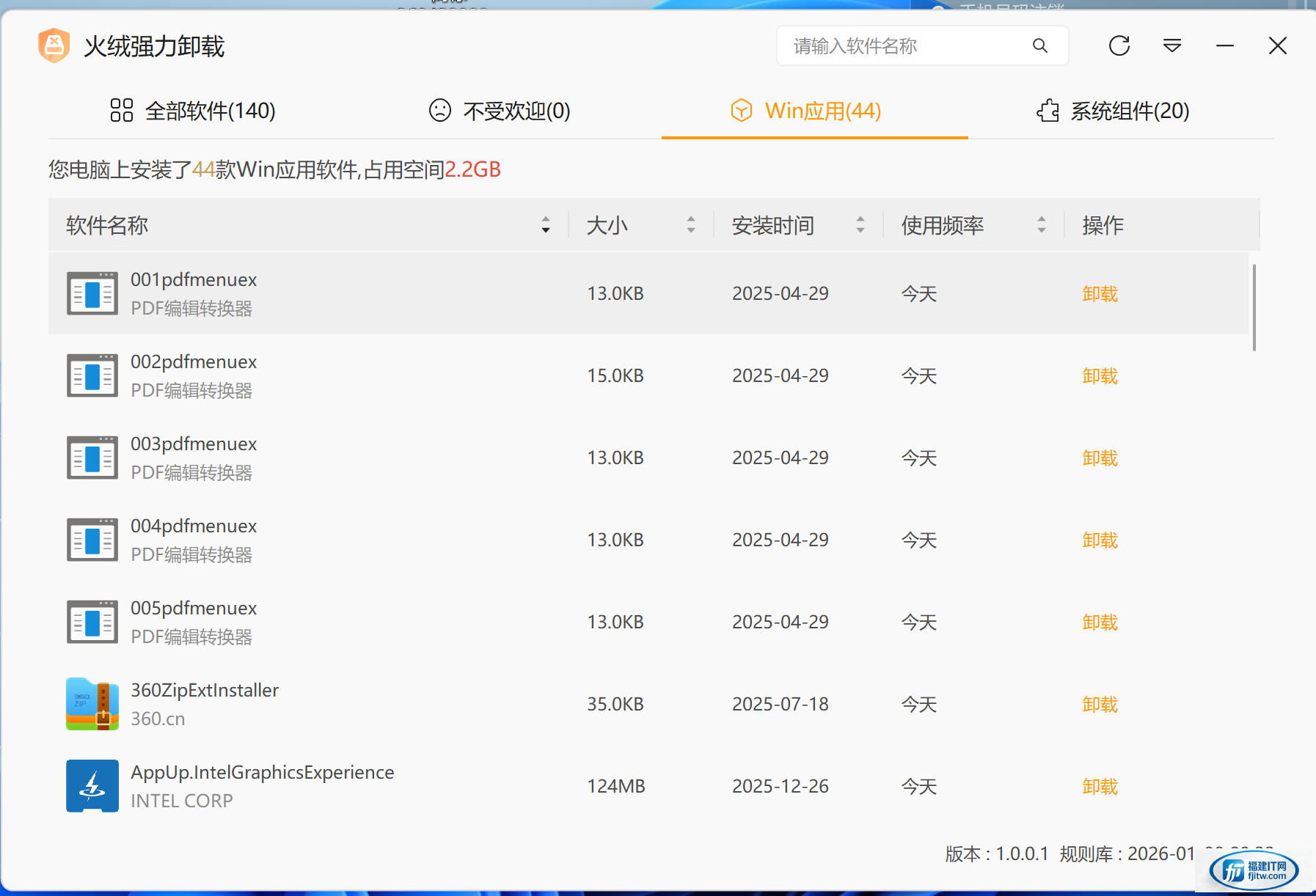Focus the 请输入软件名称 search field
Viewport: 1316px width, 896px height.
pyautogui.click(x=906, y=46)
